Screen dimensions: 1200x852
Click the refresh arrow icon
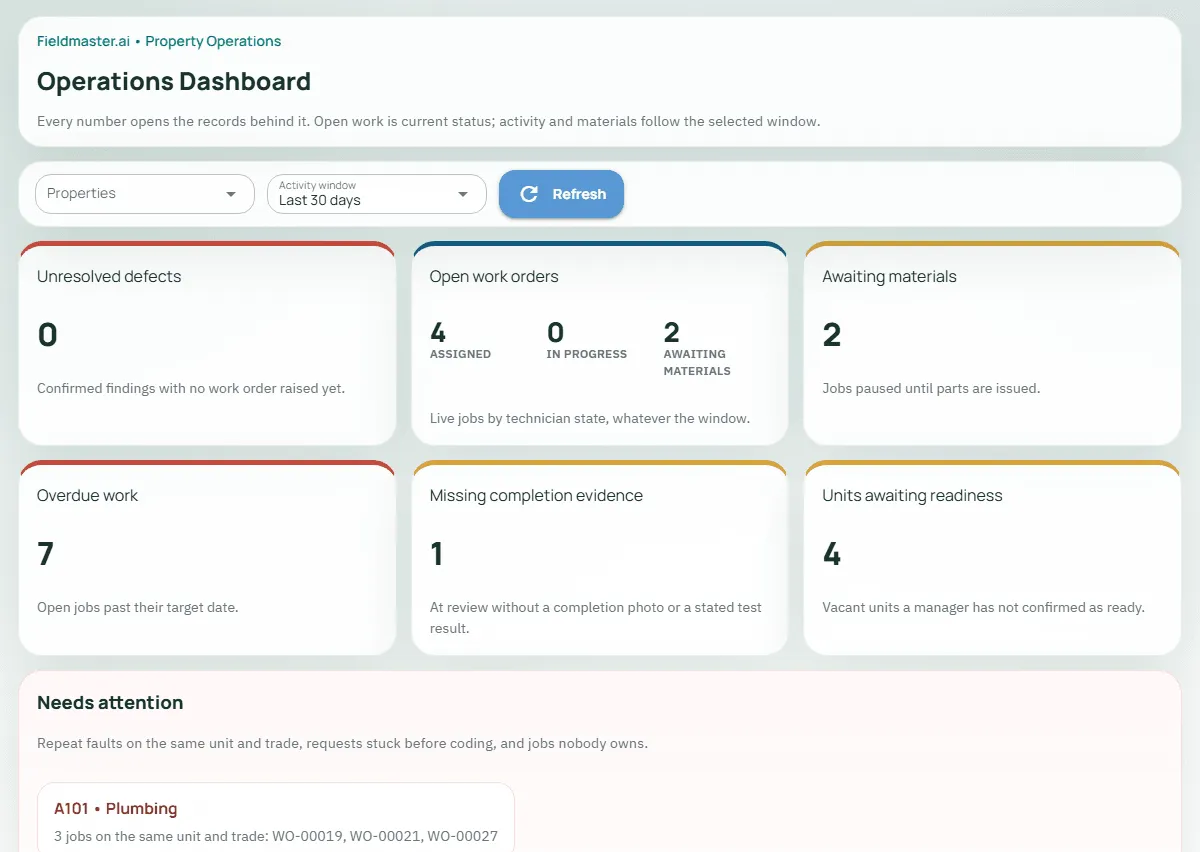coord(530,194)
